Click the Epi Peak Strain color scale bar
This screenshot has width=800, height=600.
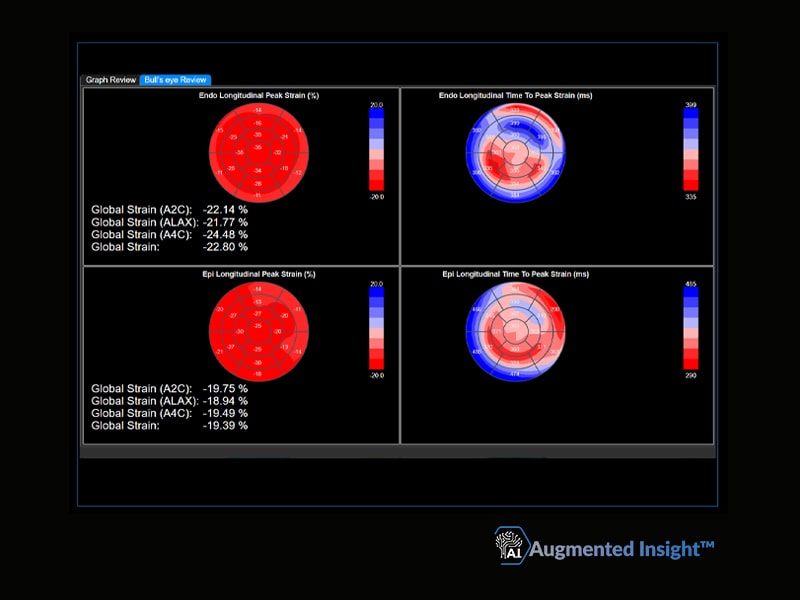[x=377, y=329]
